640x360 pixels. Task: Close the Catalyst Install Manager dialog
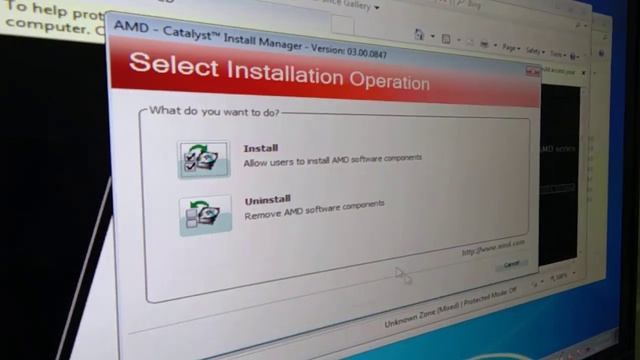tap(533, 72)
